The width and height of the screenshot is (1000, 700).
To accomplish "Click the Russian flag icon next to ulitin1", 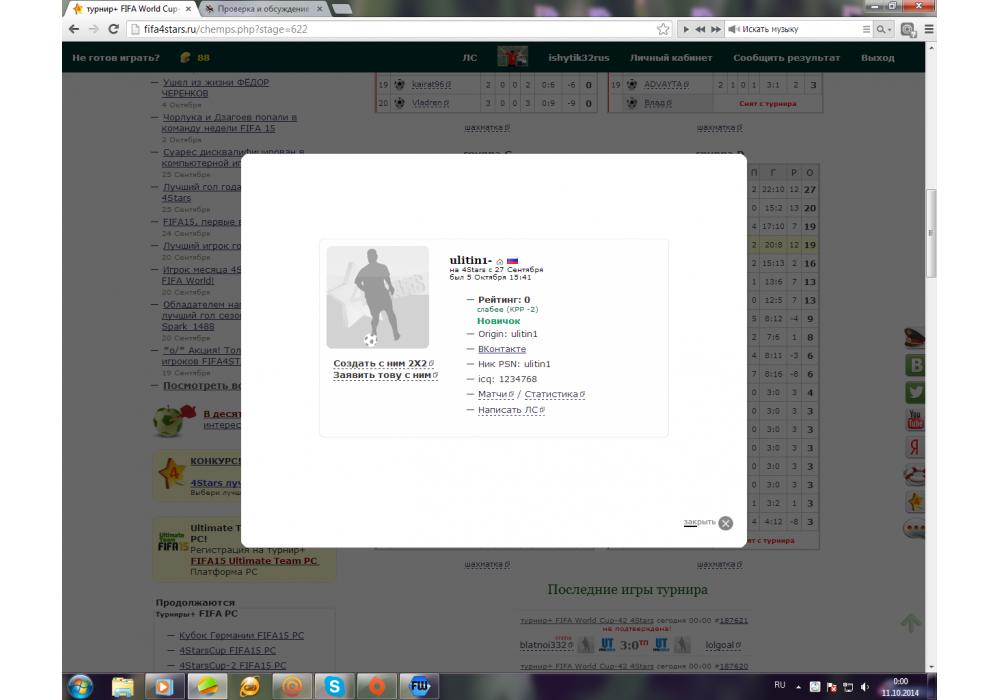I will (513, 261).
